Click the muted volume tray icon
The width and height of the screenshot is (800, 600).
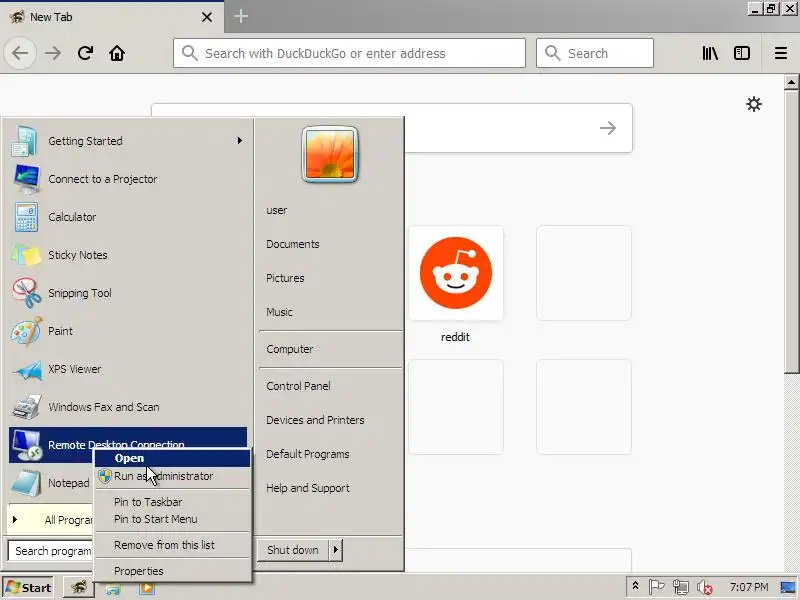tap(705, 588)
